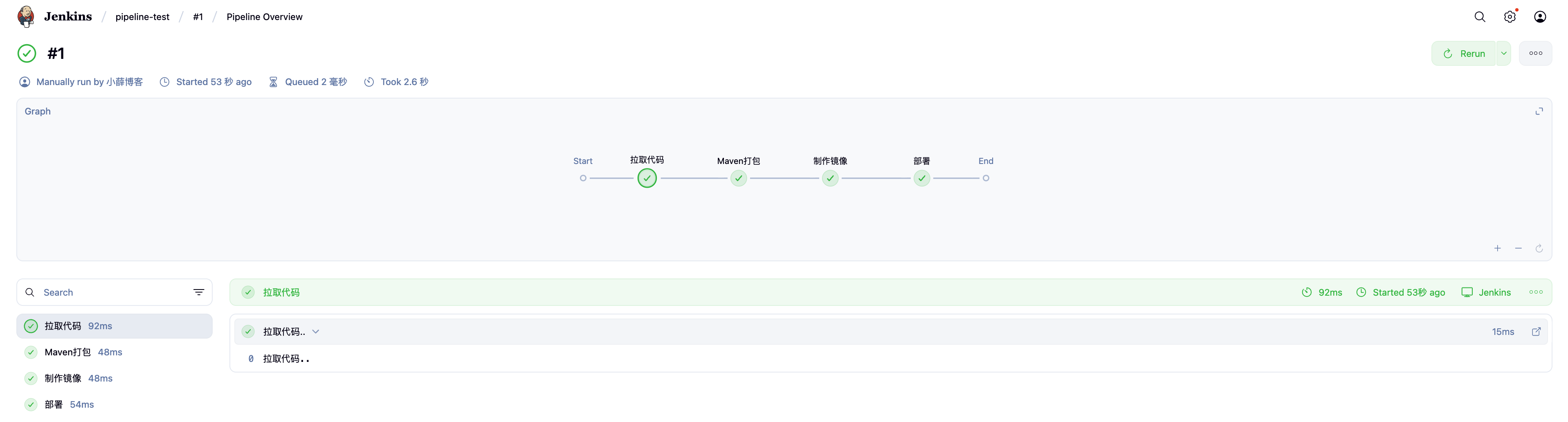The width and height of the screenshot is (1568, 422).
Task: Click the 92ms stage duration clock icon
Action: click(1306, 292)
